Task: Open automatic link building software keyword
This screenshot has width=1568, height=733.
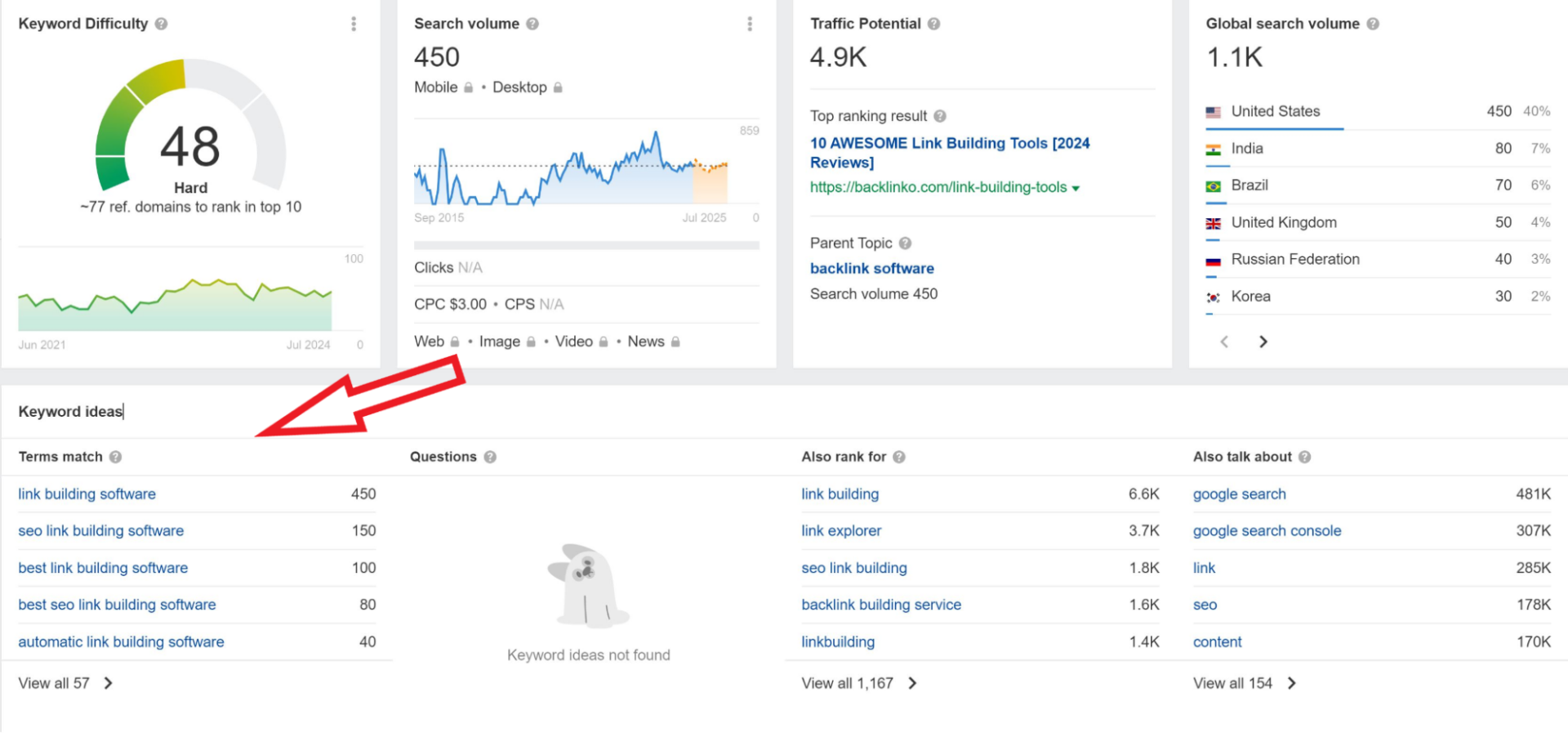Action: [121, 641]
